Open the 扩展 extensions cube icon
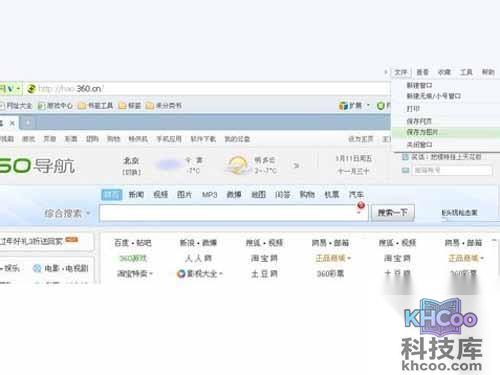Image resolution: width=500 pixels, height=375 pixels. click(x=343, y=106)
